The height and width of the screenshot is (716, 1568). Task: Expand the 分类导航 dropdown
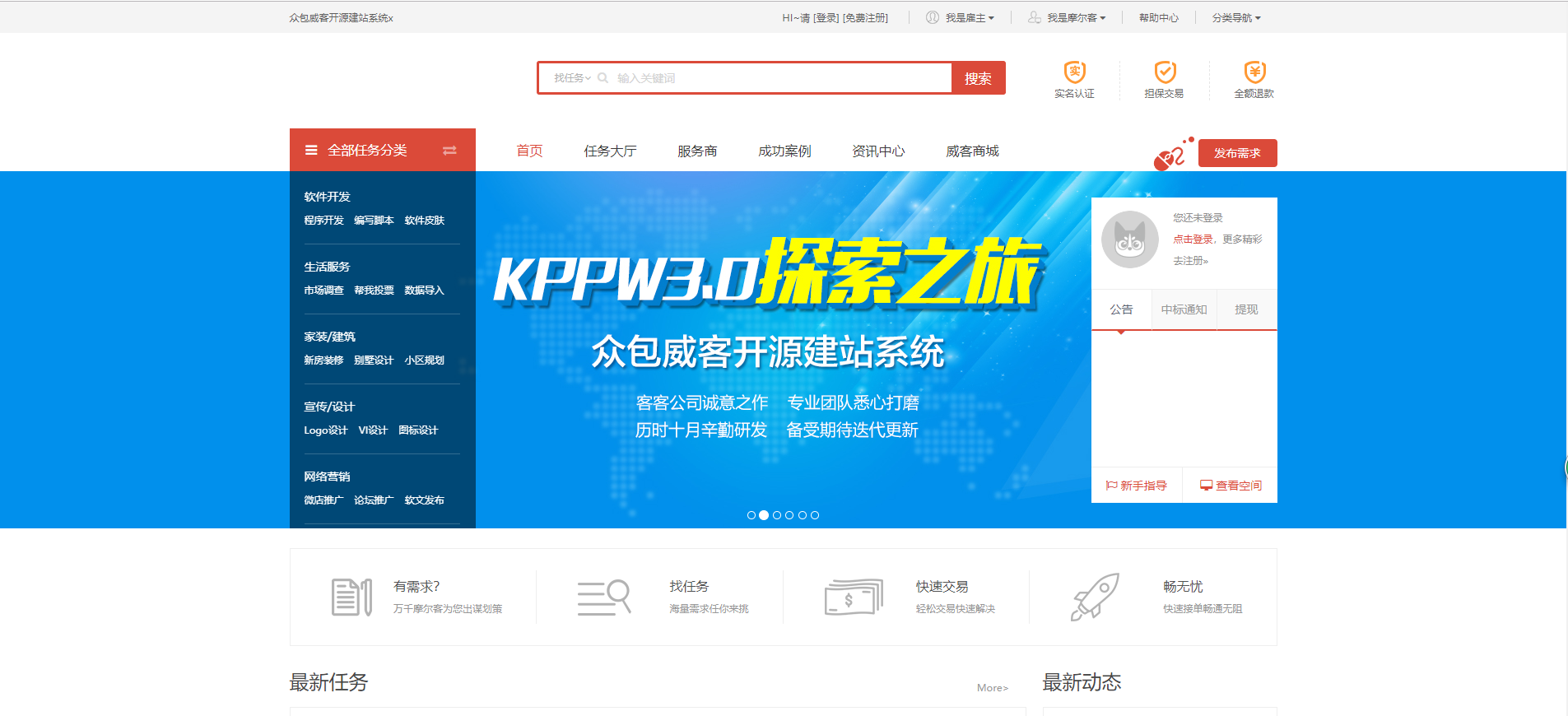(1236, 17)
